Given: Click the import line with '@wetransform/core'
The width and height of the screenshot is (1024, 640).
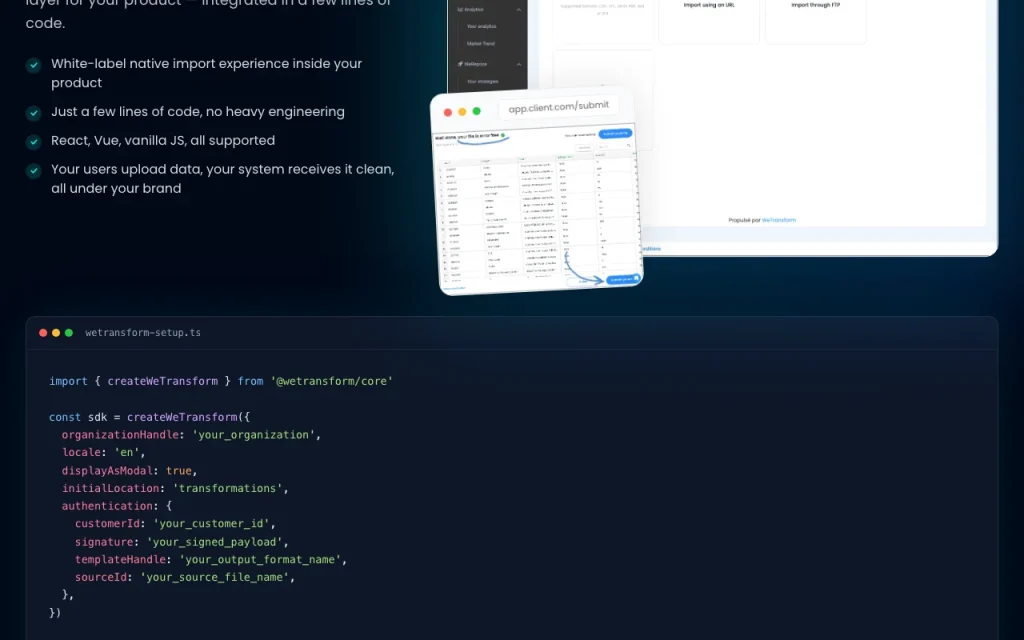Looking at the screenshot, I should click(221, 381).
